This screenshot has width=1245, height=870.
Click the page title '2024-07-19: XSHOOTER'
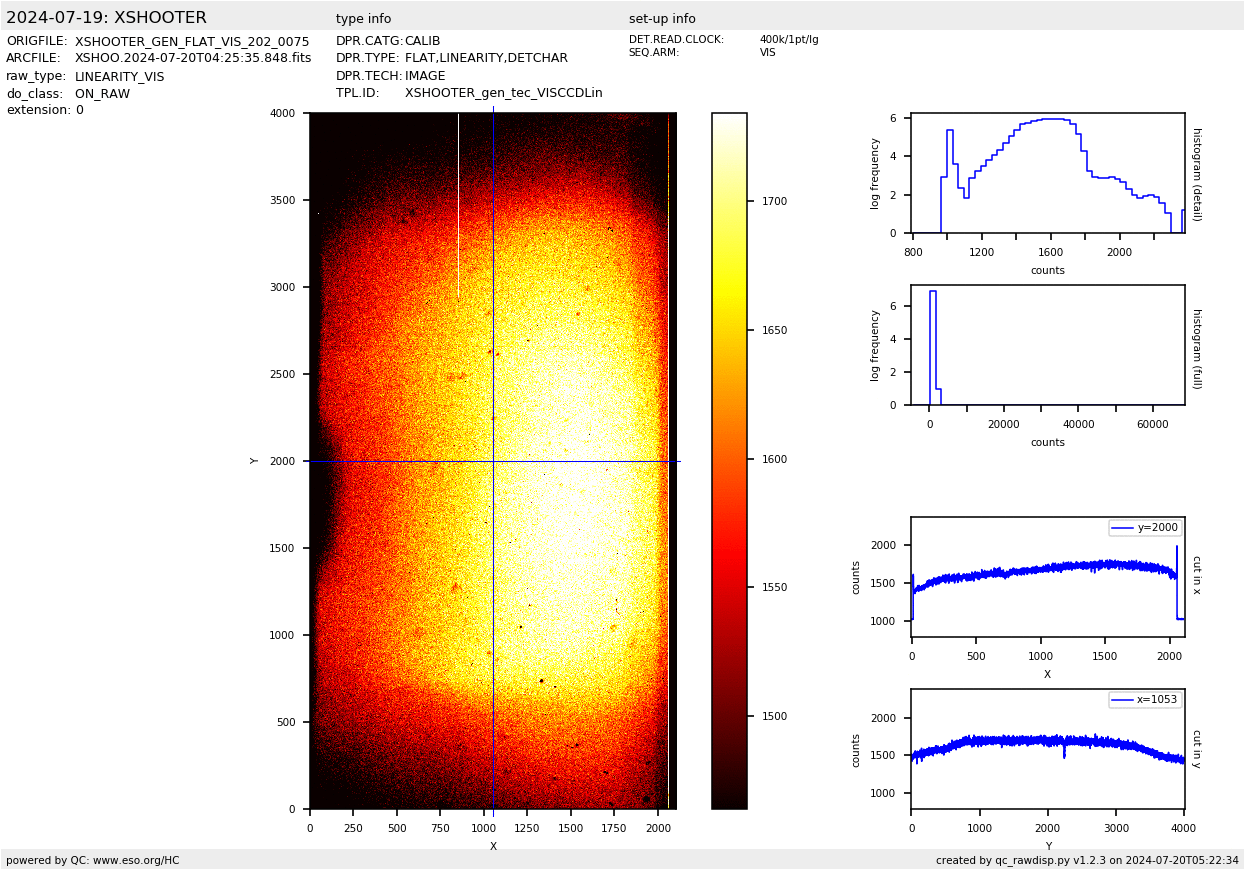coord(106,18)
